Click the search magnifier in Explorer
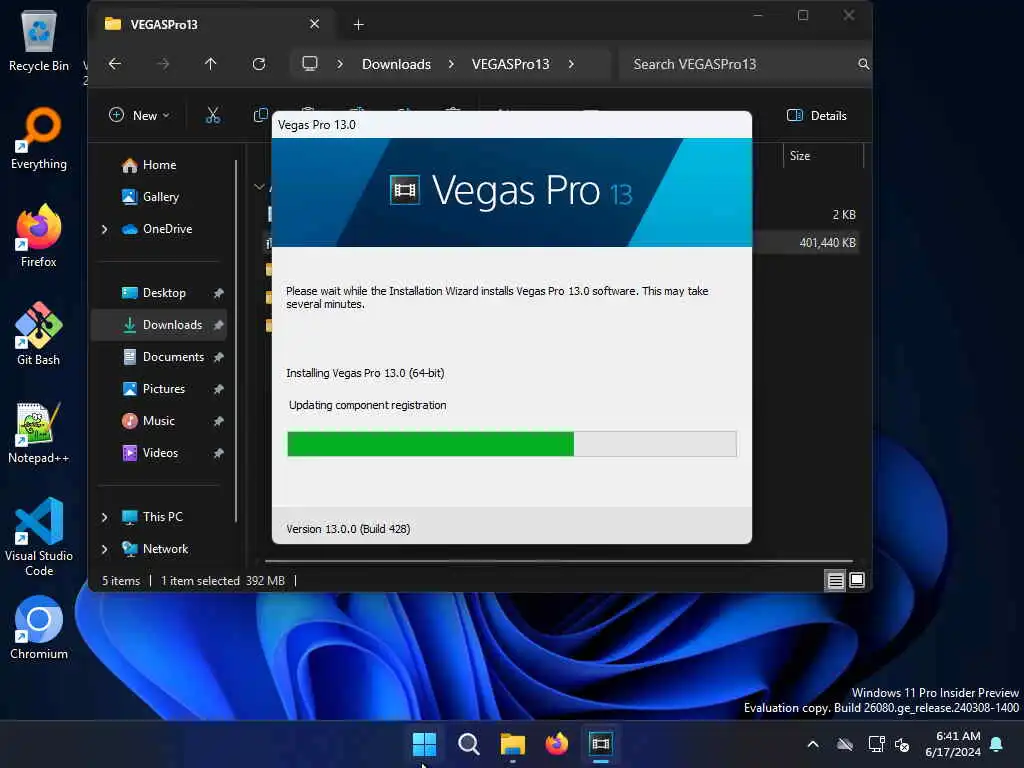Viewport: 1024px width, 768px height. pos(863,64)
